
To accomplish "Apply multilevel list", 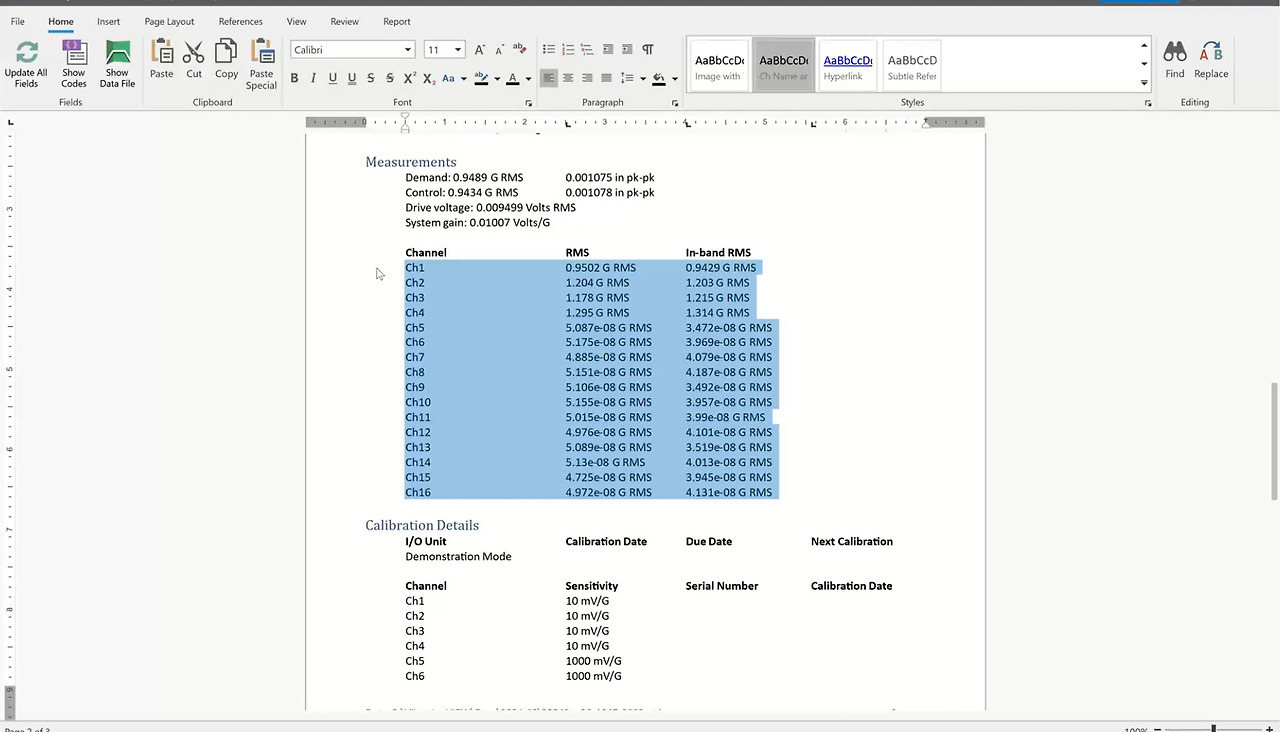I will (587, 49).
